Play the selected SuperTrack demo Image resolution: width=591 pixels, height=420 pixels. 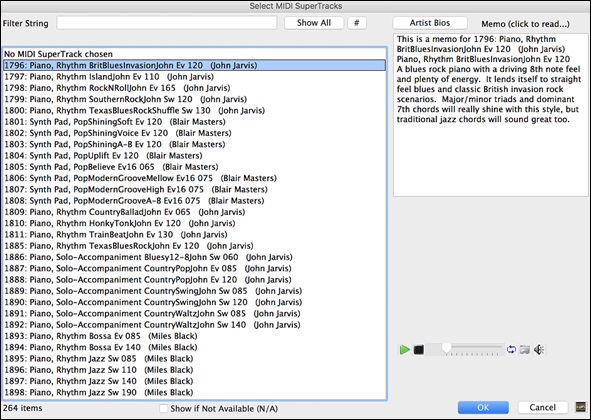(404, 350)
